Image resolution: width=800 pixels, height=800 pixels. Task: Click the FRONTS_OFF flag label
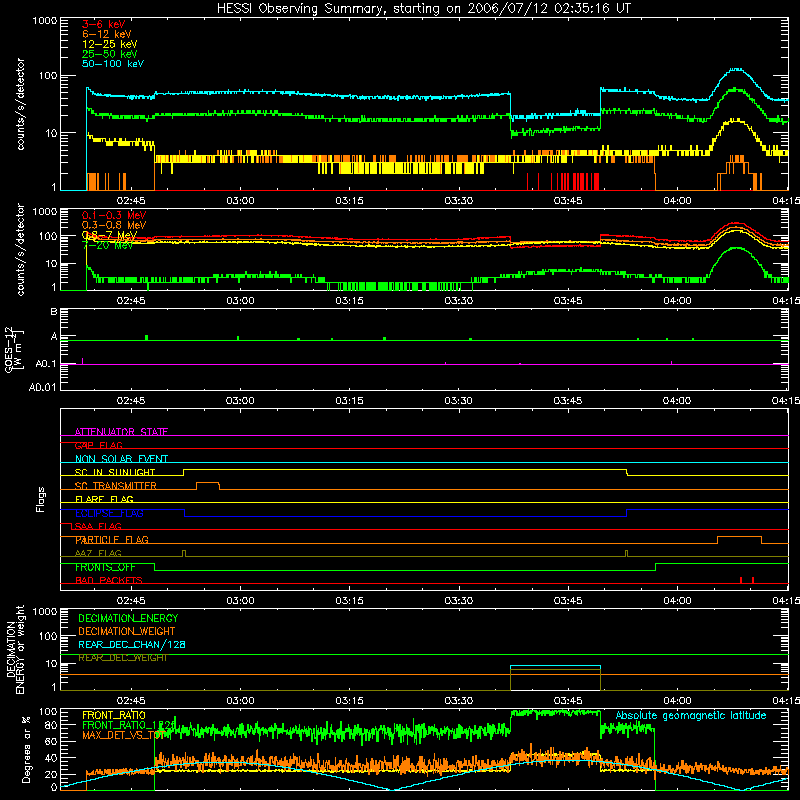[105, 567]
